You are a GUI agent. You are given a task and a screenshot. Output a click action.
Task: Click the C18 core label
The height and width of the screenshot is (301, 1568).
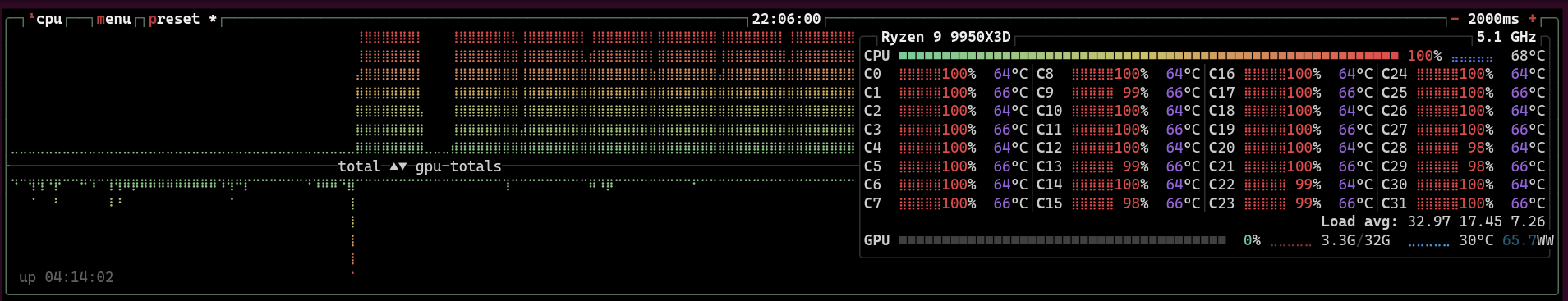click(1221, 111)
